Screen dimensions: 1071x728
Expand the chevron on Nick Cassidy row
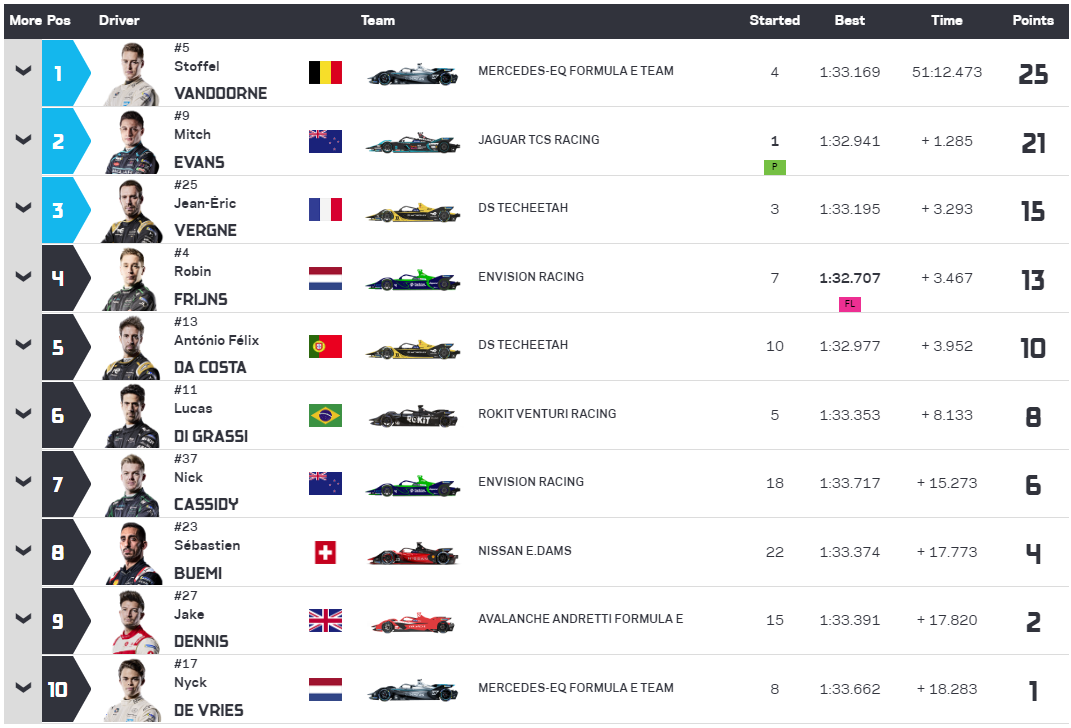pyautogui.click(x=23, y=481)
